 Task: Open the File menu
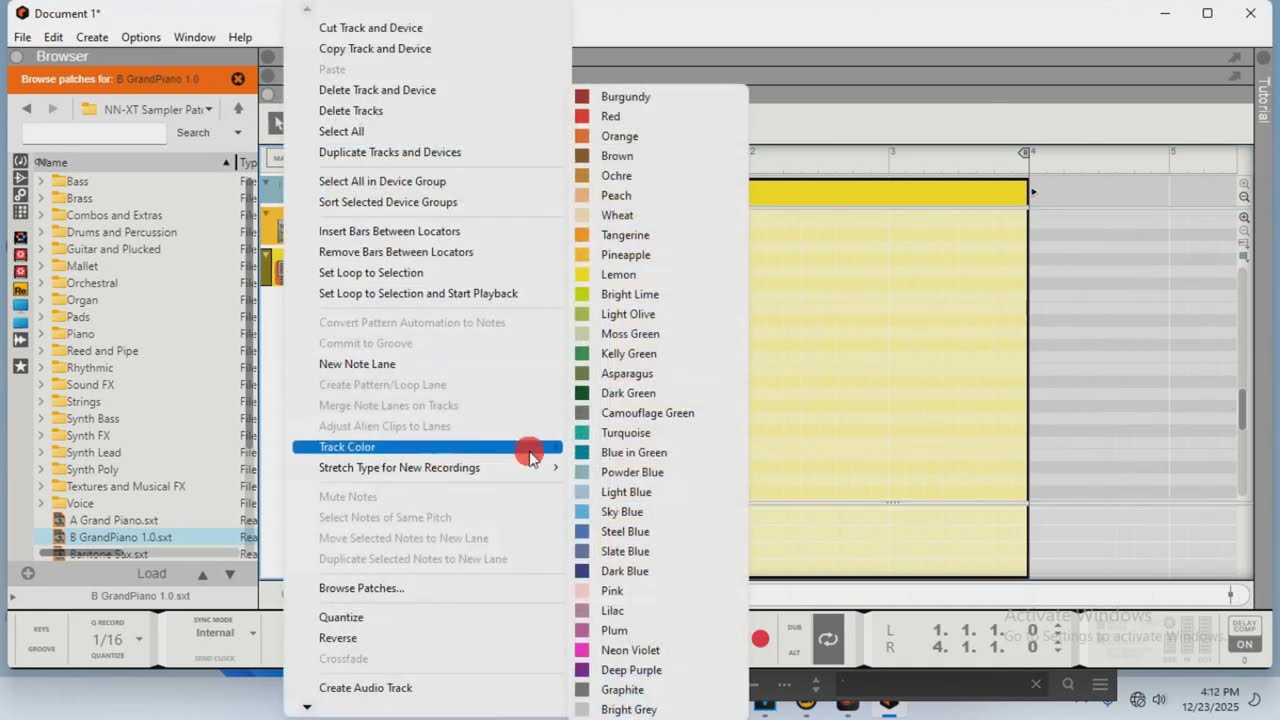point(22,37)
